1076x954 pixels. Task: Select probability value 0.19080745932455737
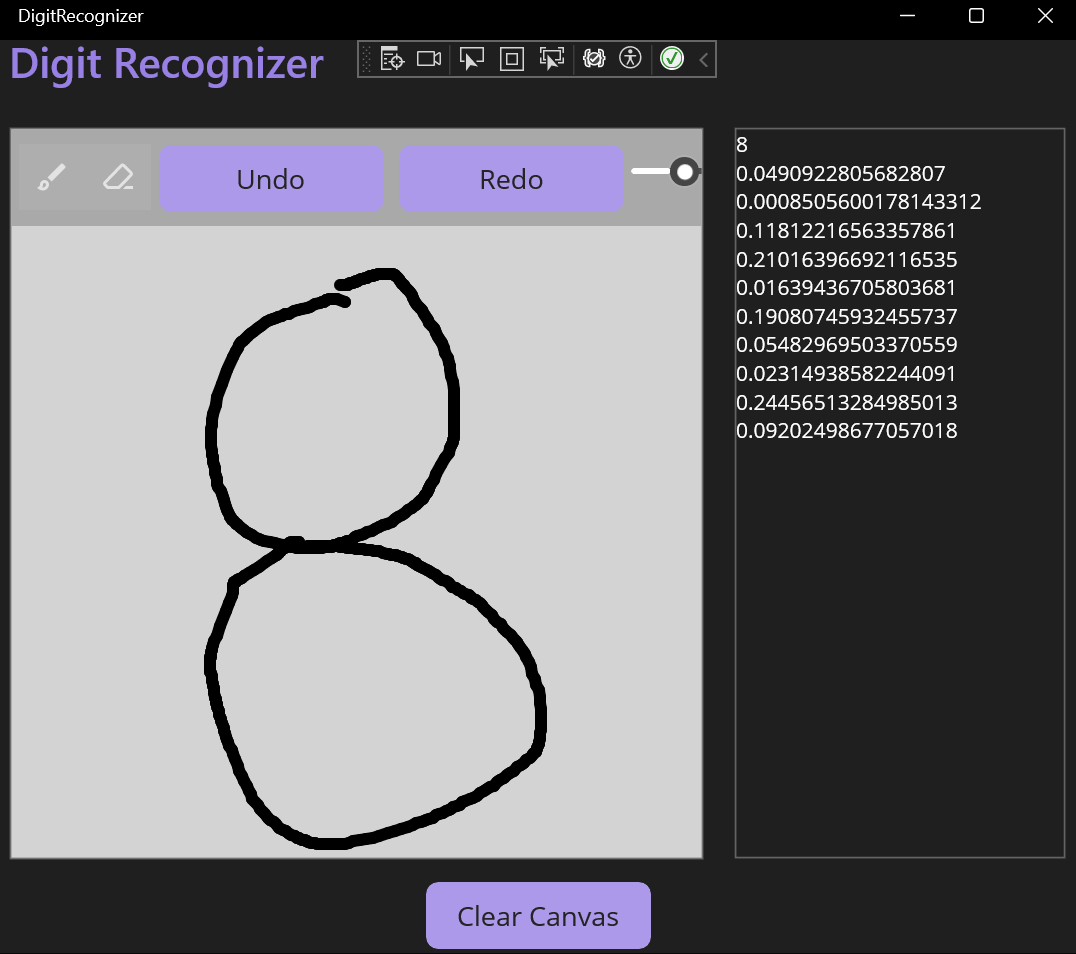click(846, 316)
